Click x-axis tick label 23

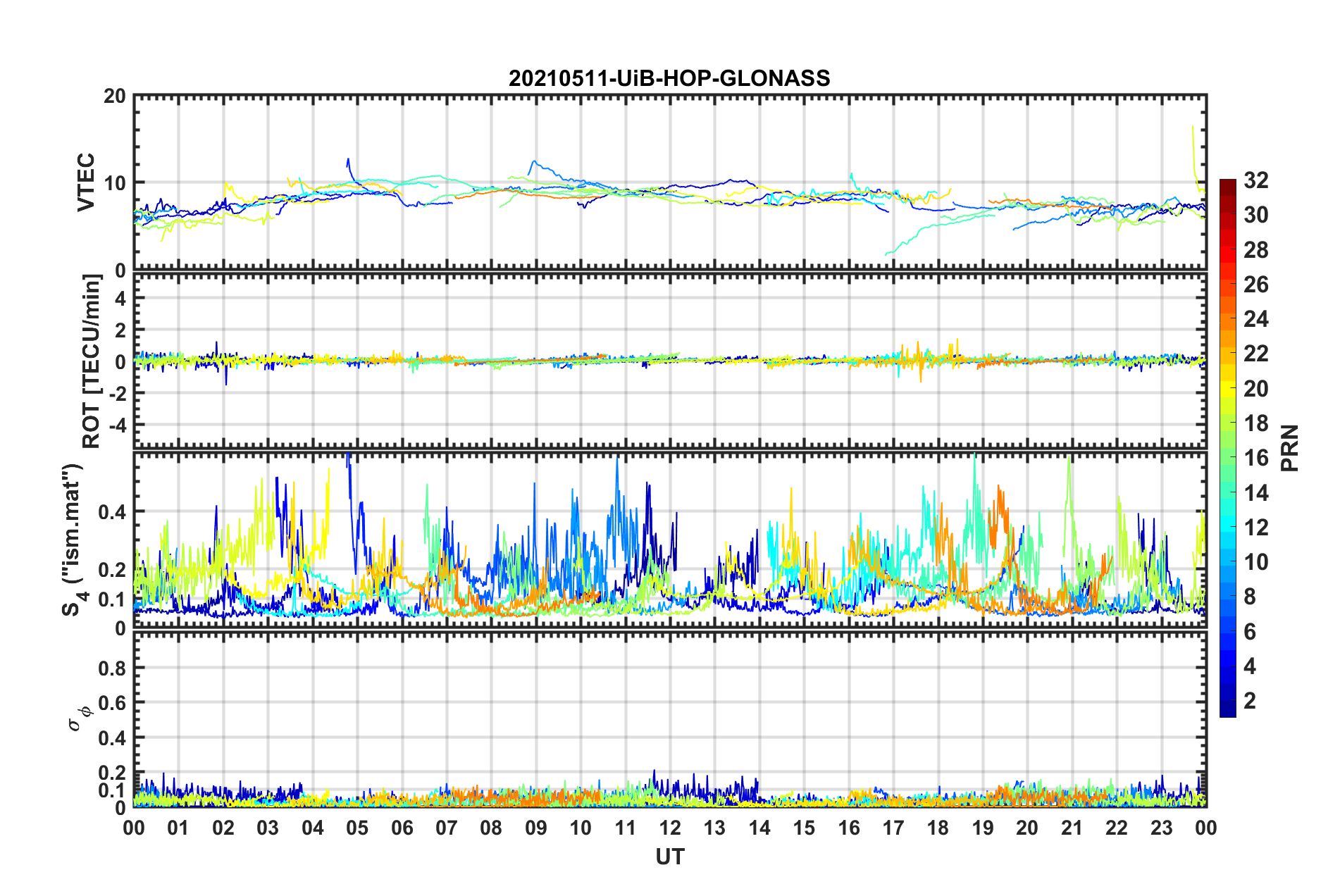pyautogui.click(x=1161, y=828)
